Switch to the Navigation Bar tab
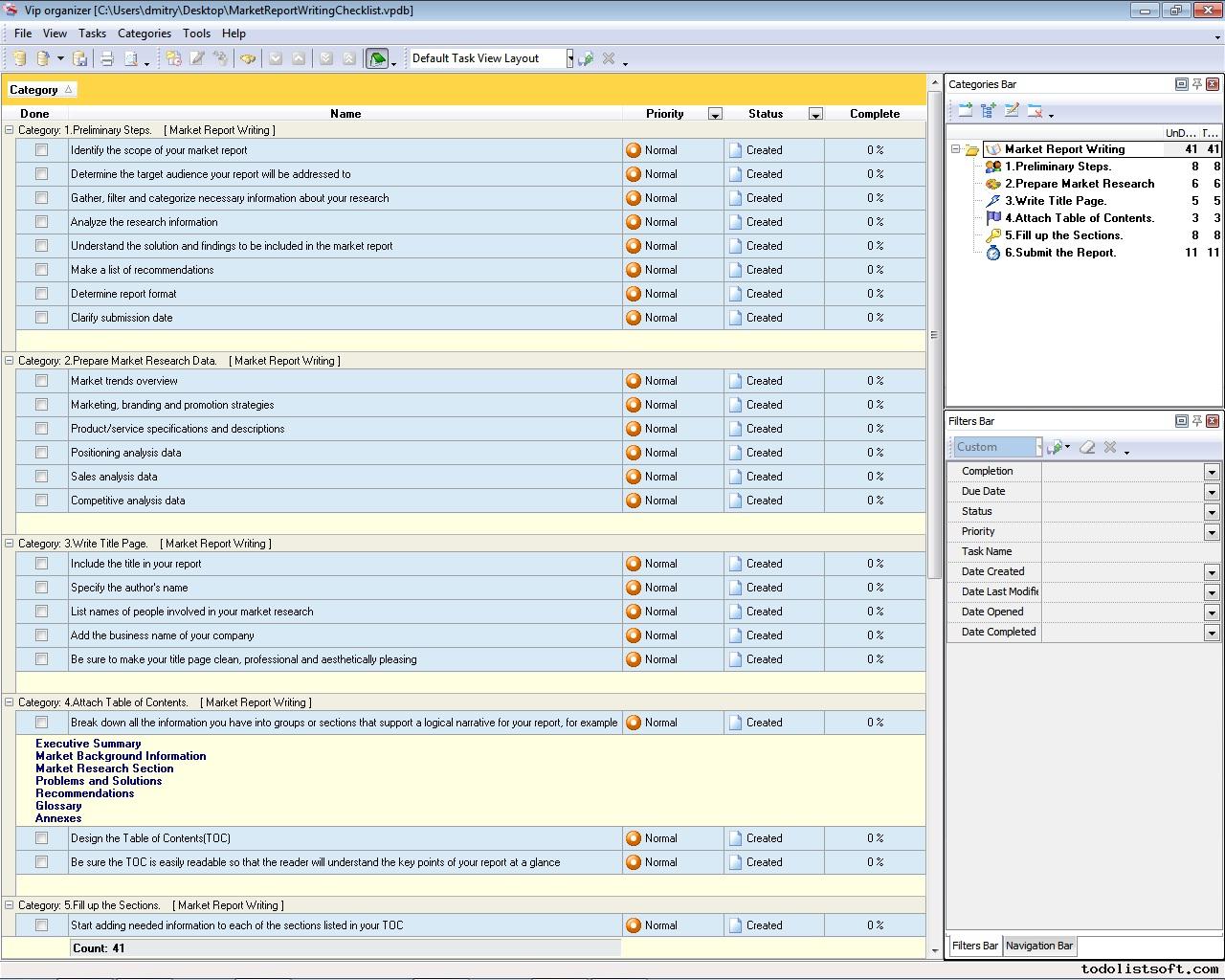This screenshot has width=1225, height=980. (1038, 946)
